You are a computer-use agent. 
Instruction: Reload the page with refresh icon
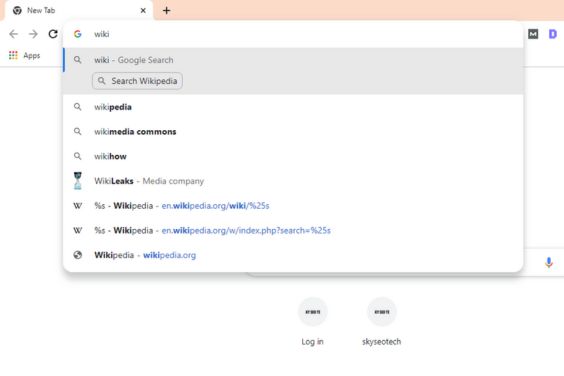pos(53,34)
